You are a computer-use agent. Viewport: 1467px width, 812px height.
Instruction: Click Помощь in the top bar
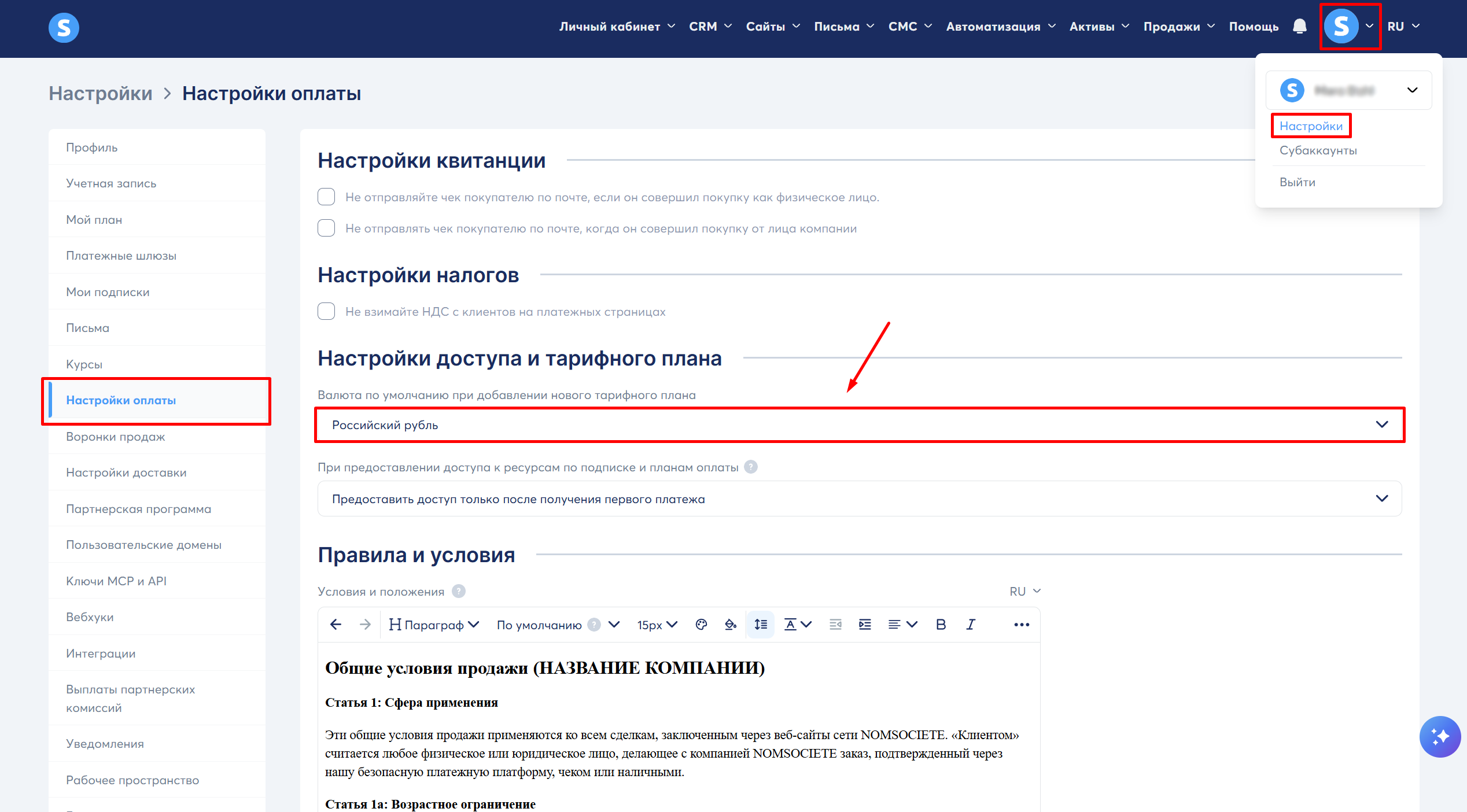click(1254, 27)
